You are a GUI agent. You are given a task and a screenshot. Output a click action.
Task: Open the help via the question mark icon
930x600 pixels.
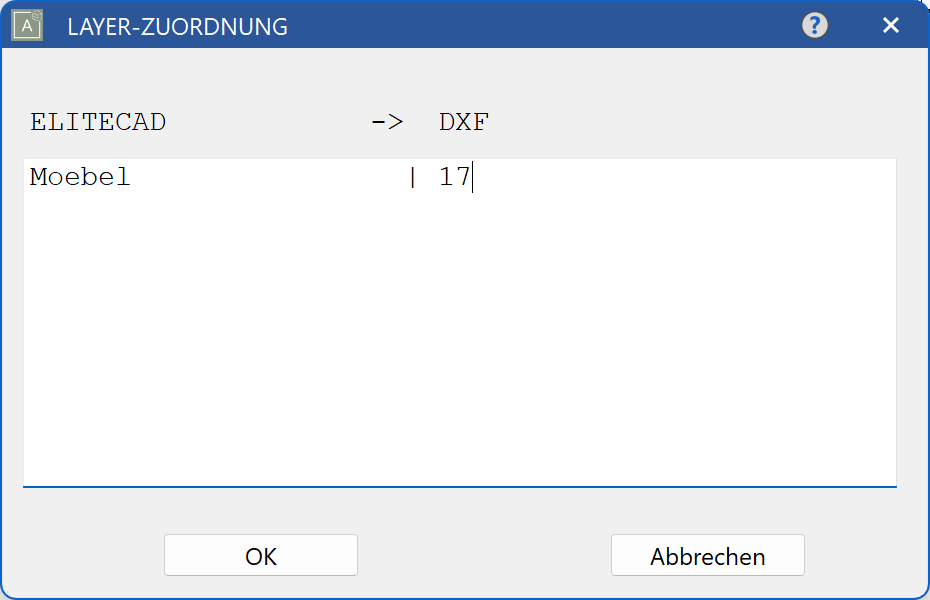pos(814,25)
